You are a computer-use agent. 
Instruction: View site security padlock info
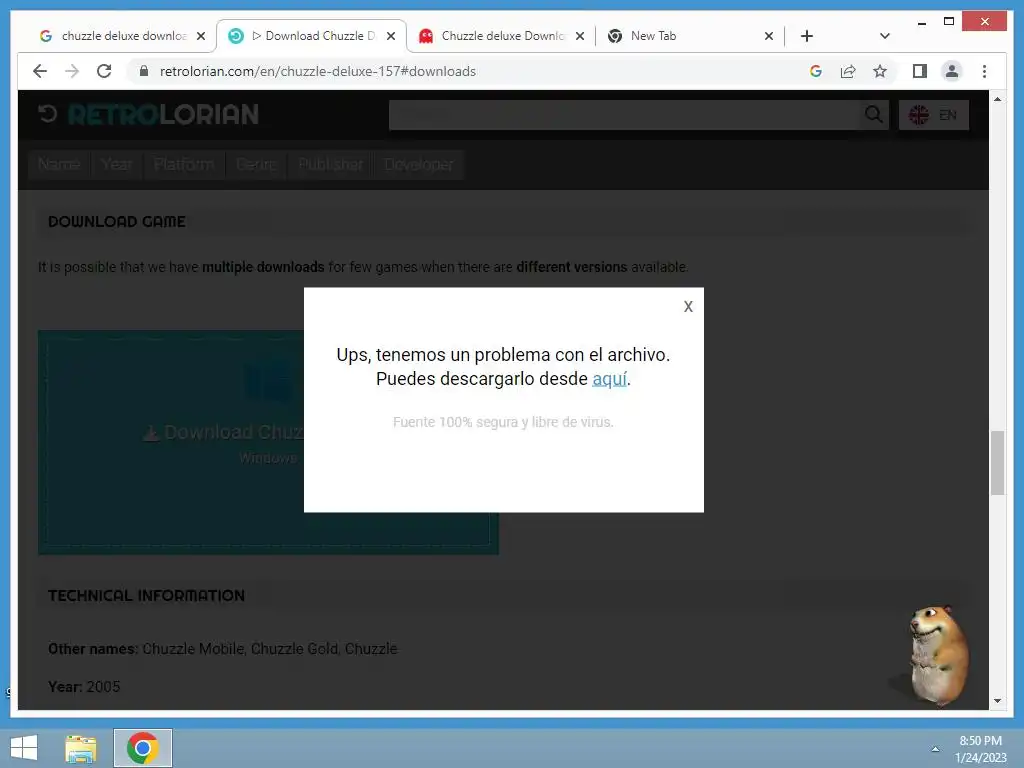coord(144,71)
